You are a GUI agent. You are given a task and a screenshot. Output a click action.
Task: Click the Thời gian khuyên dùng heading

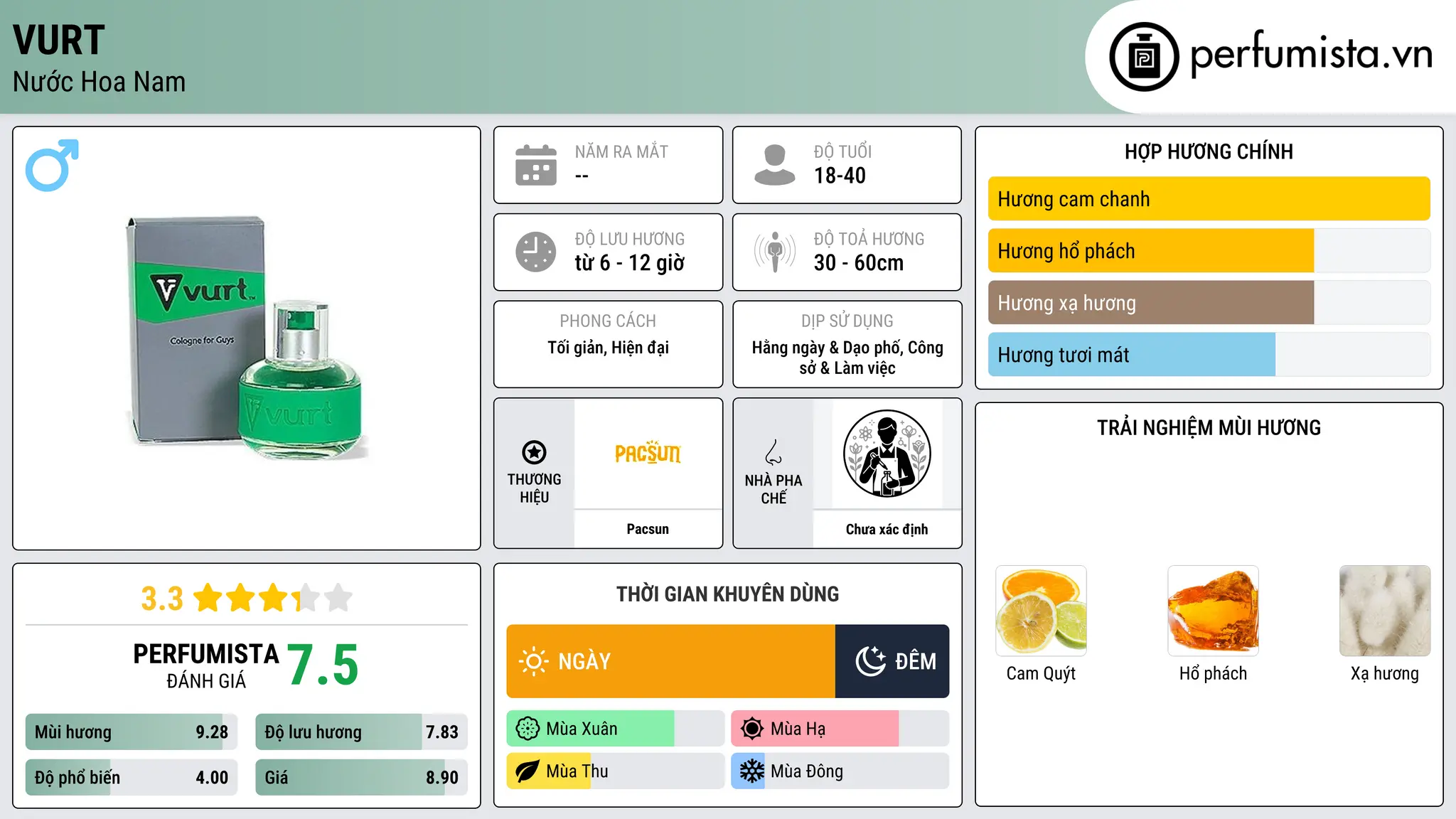(727, 594)
